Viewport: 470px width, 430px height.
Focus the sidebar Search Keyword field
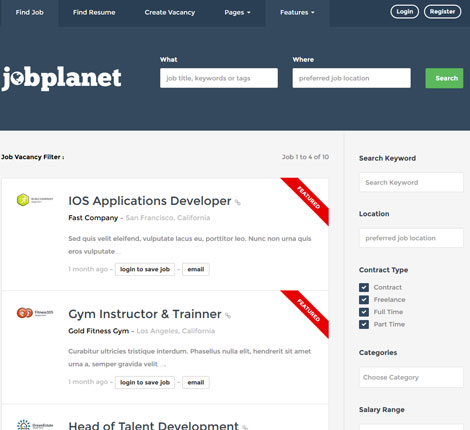click(411, 182)
